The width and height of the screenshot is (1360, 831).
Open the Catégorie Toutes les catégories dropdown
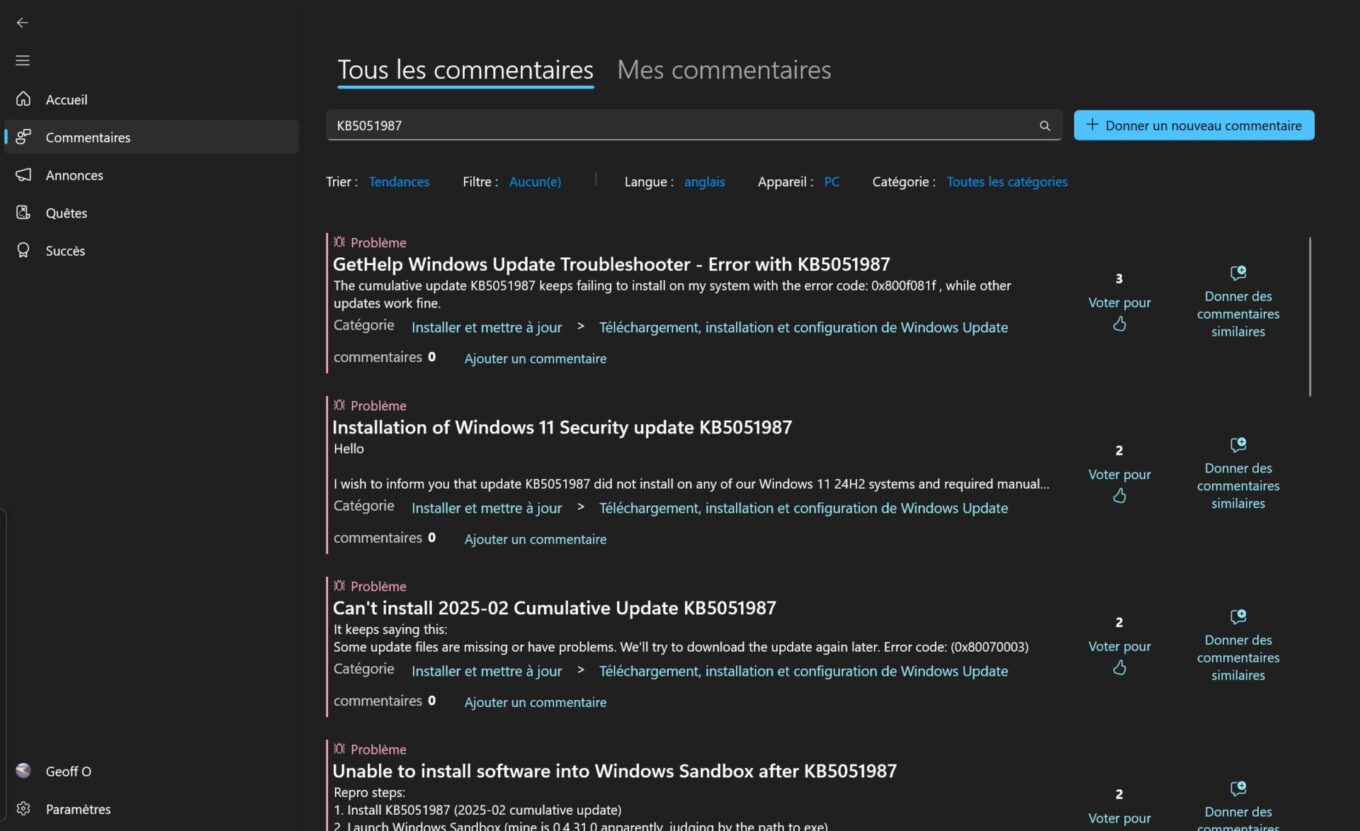pyautogui.click(x=1007, y=182)
